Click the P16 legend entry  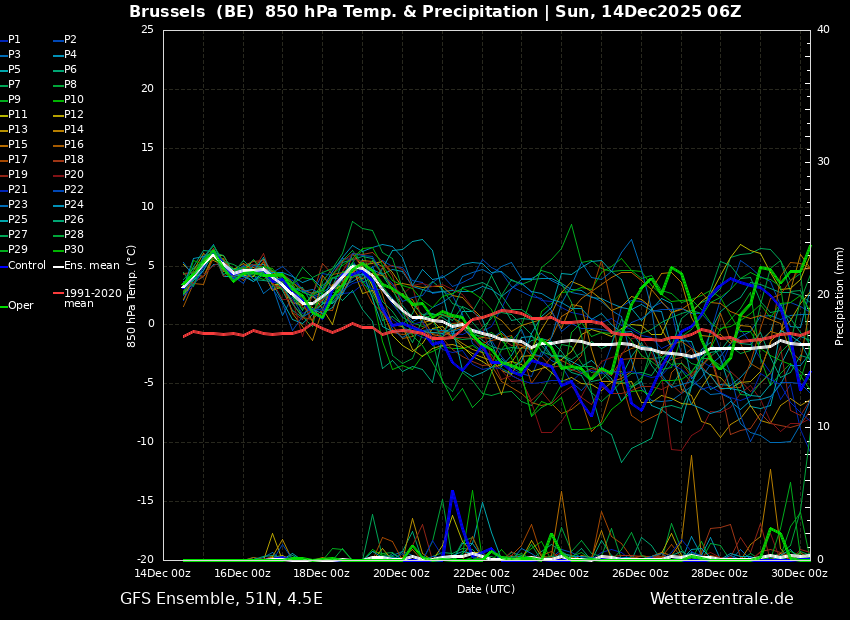point(74,145)
